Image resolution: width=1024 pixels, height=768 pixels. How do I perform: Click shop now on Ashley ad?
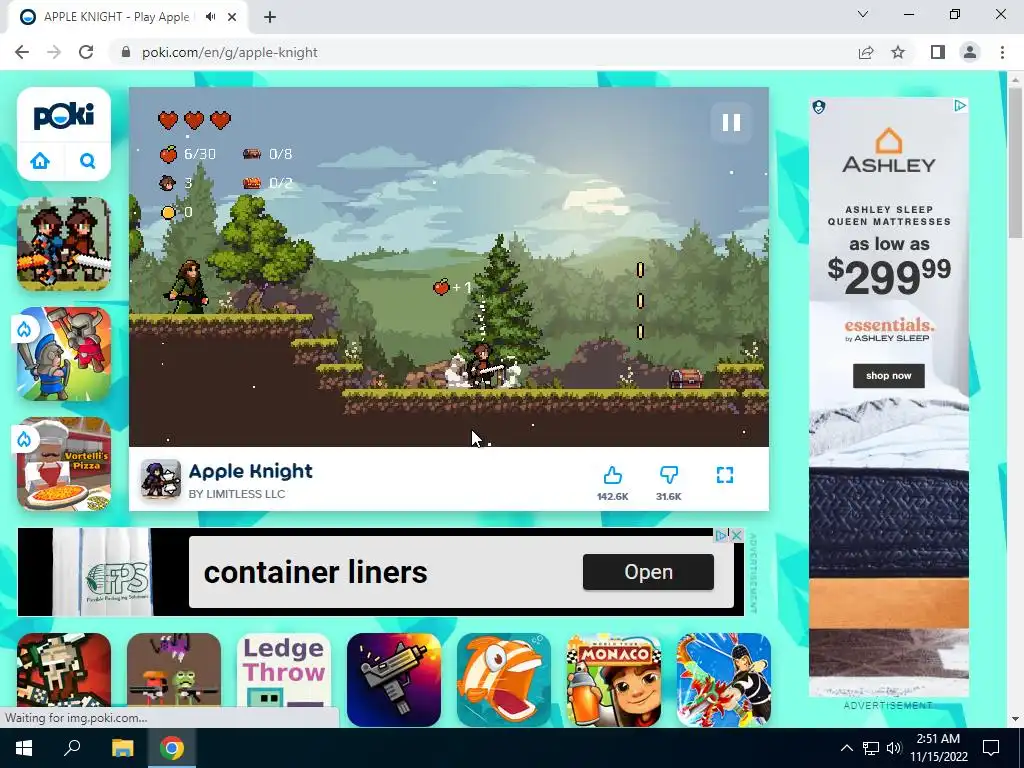coord(888,376)
